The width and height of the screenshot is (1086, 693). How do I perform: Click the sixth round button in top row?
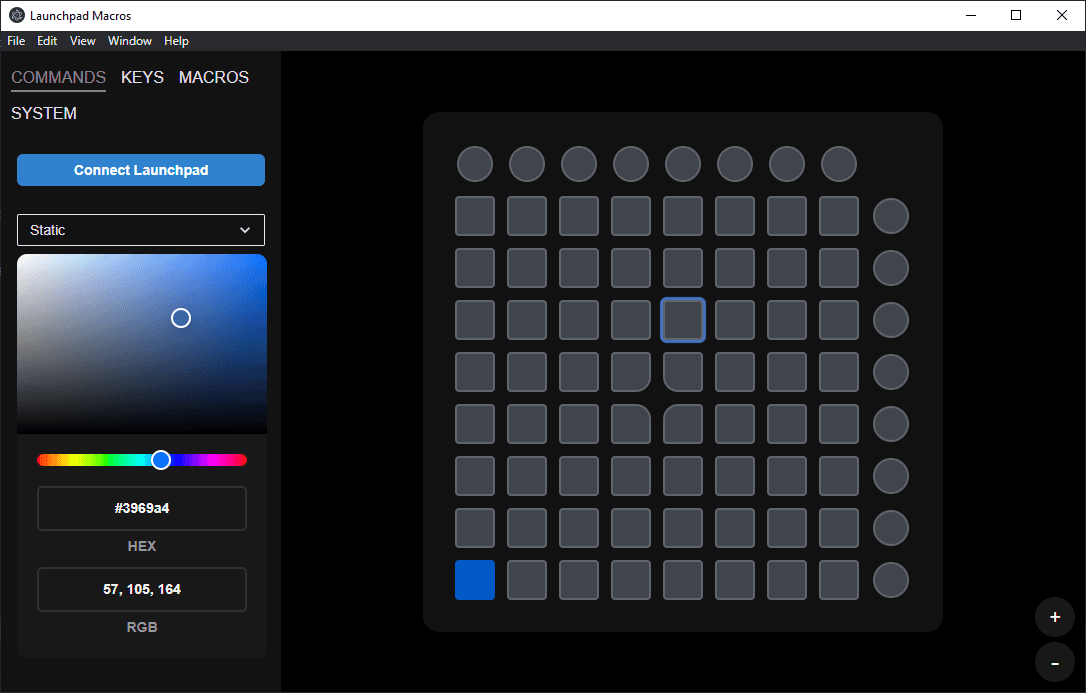(x=735, y=164)
